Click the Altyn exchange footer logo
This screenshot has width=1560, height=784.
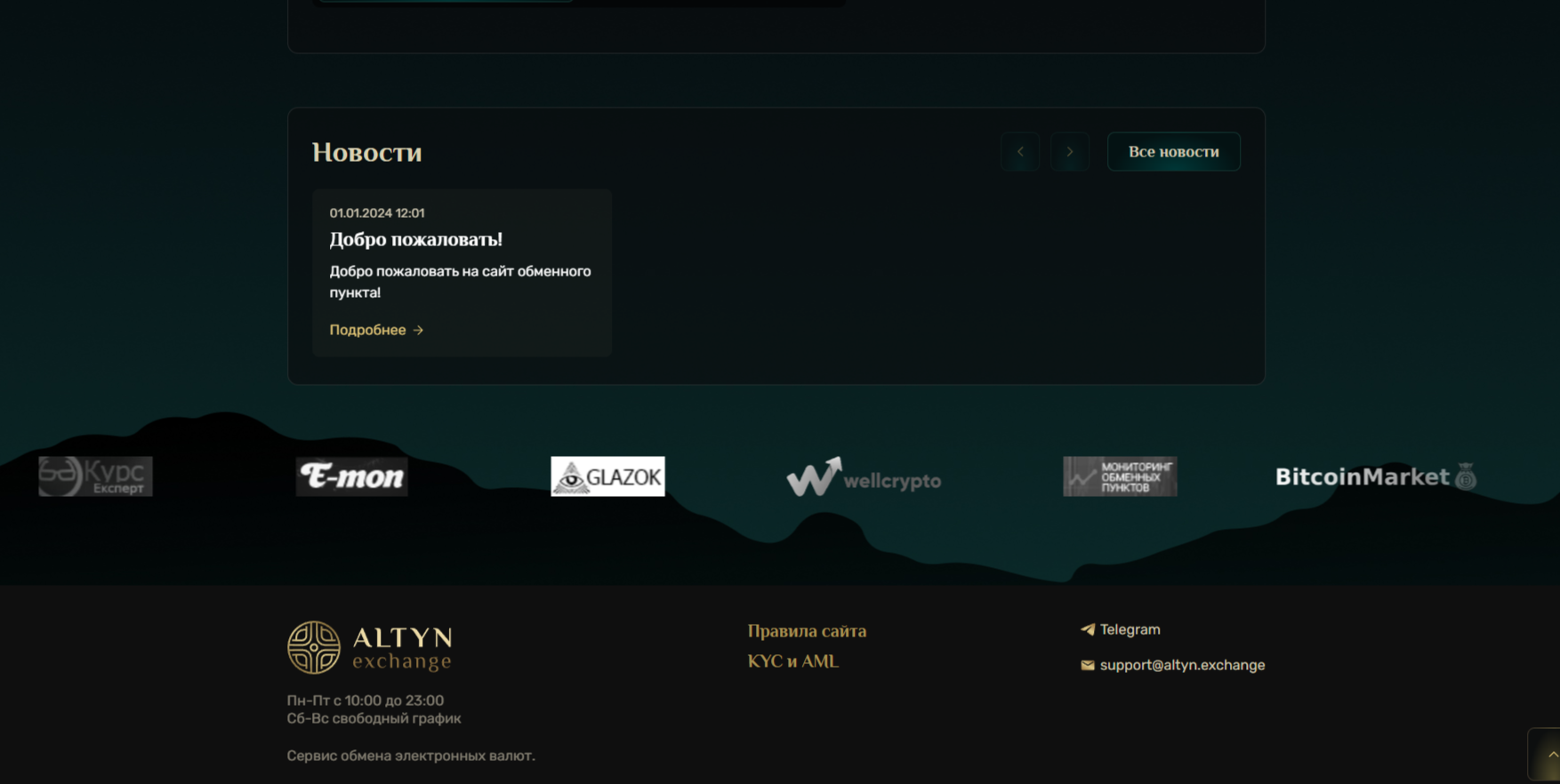point(370,647)
